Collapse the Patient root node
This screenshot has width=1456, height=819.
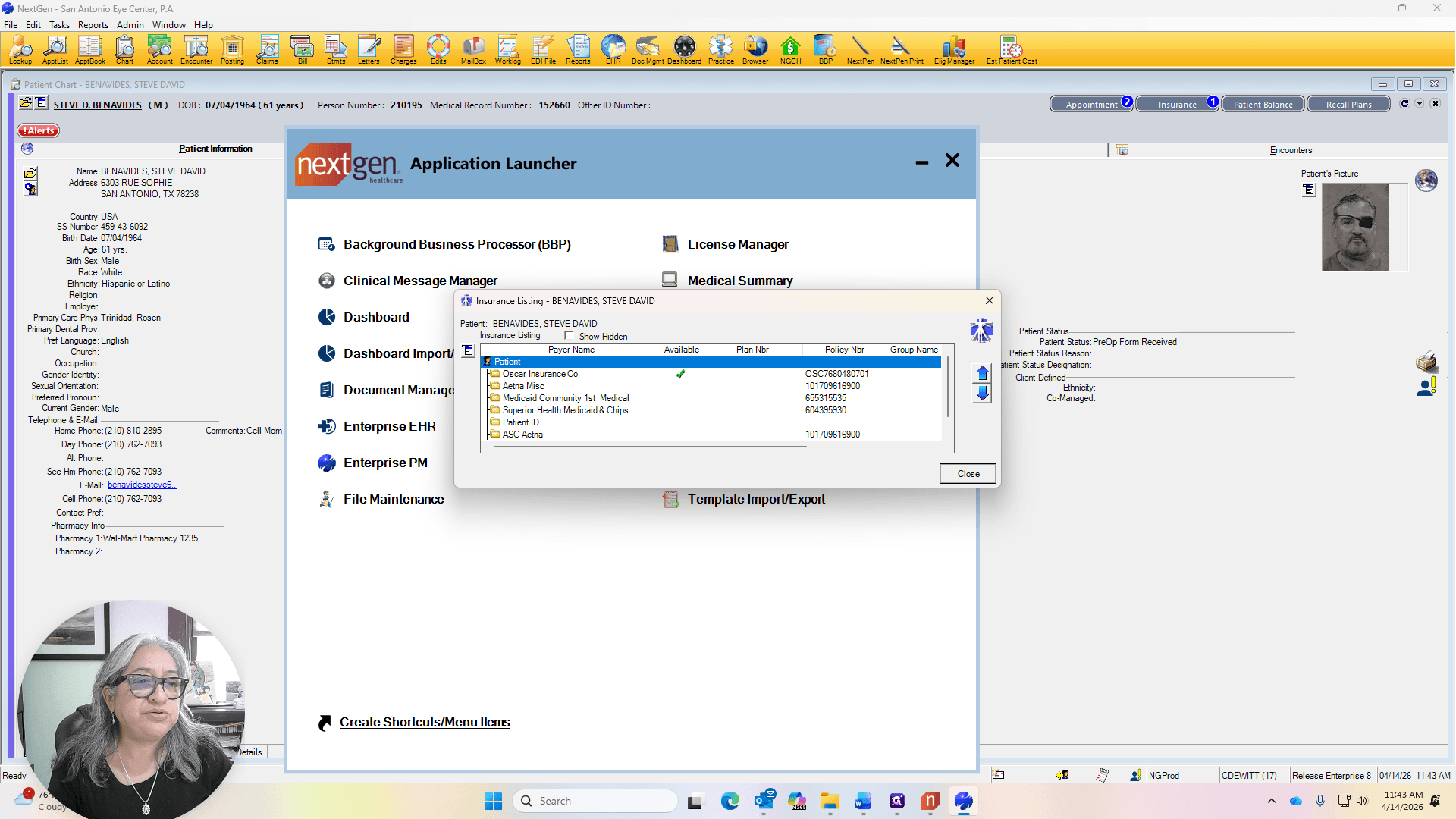[488, 362]
